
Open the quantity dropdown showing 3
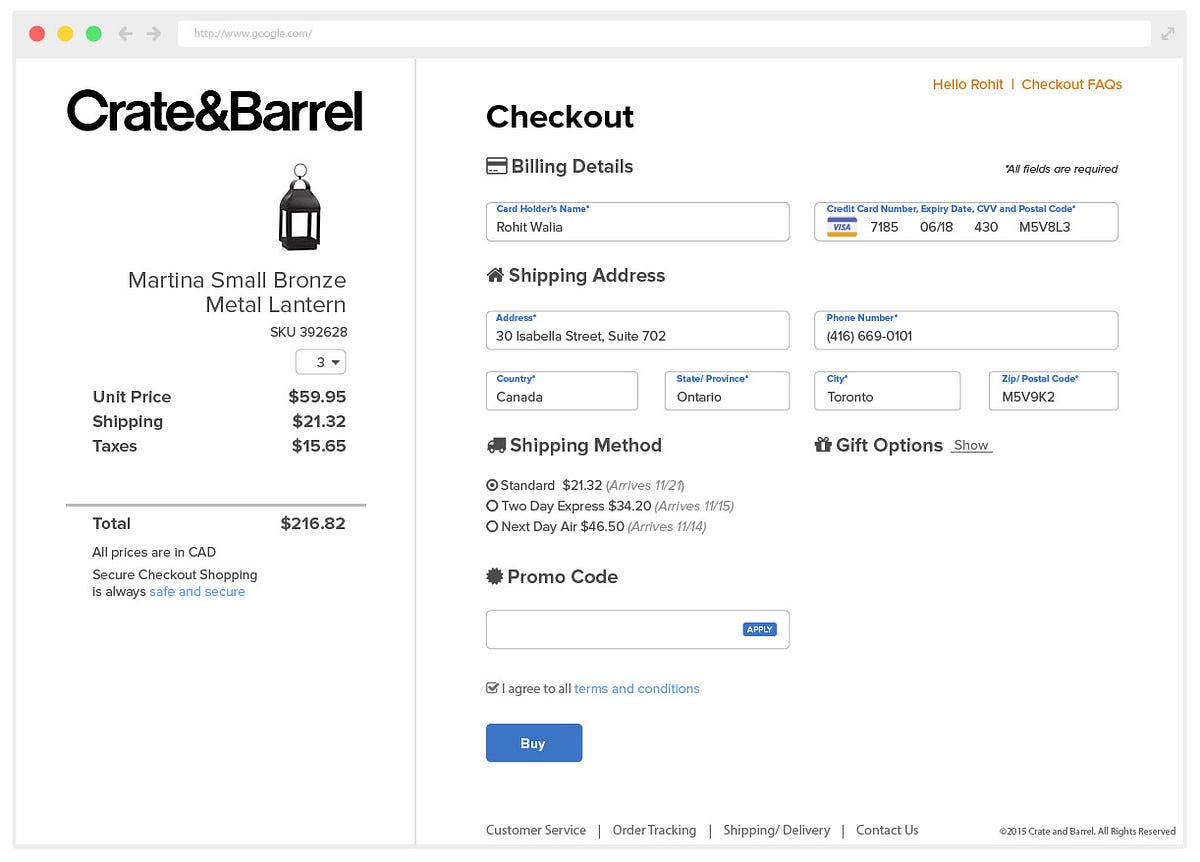(321, 362)
